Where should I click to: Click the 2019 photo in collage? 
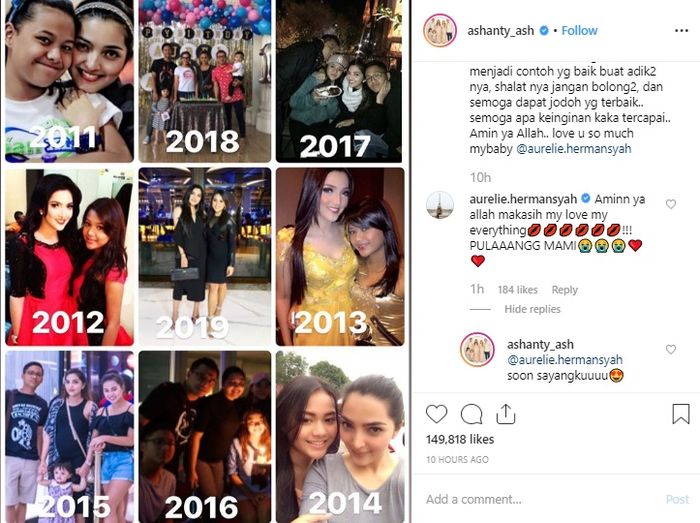204,257
